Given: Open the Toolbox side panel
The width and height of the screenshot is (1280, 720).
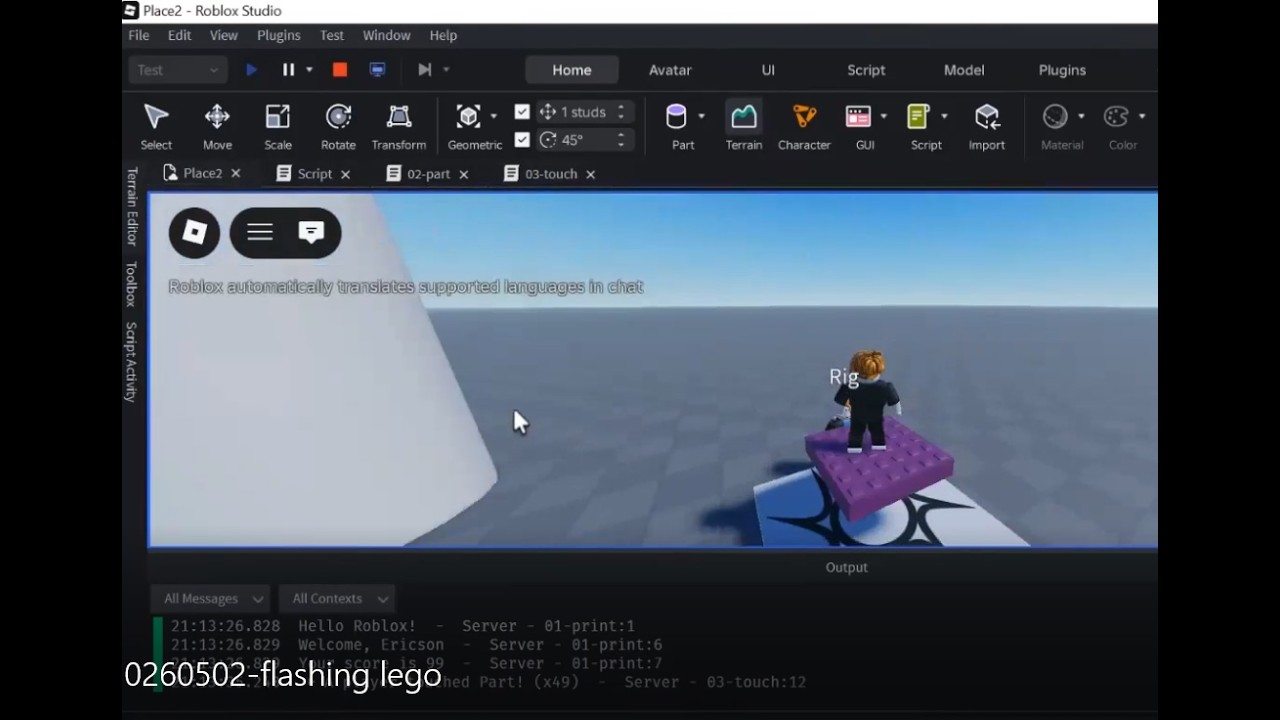Looking at the screenshot, I should (131, 284).
